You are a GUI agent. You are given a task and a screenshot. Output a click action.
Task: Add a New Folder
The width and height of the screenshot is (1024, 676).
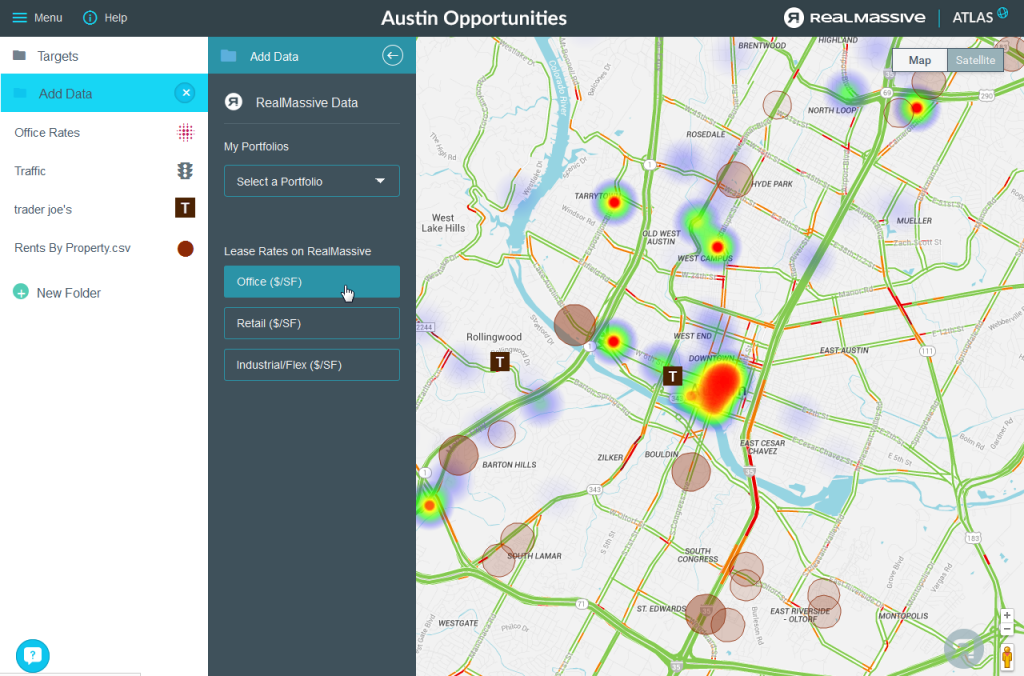point(57,293)
